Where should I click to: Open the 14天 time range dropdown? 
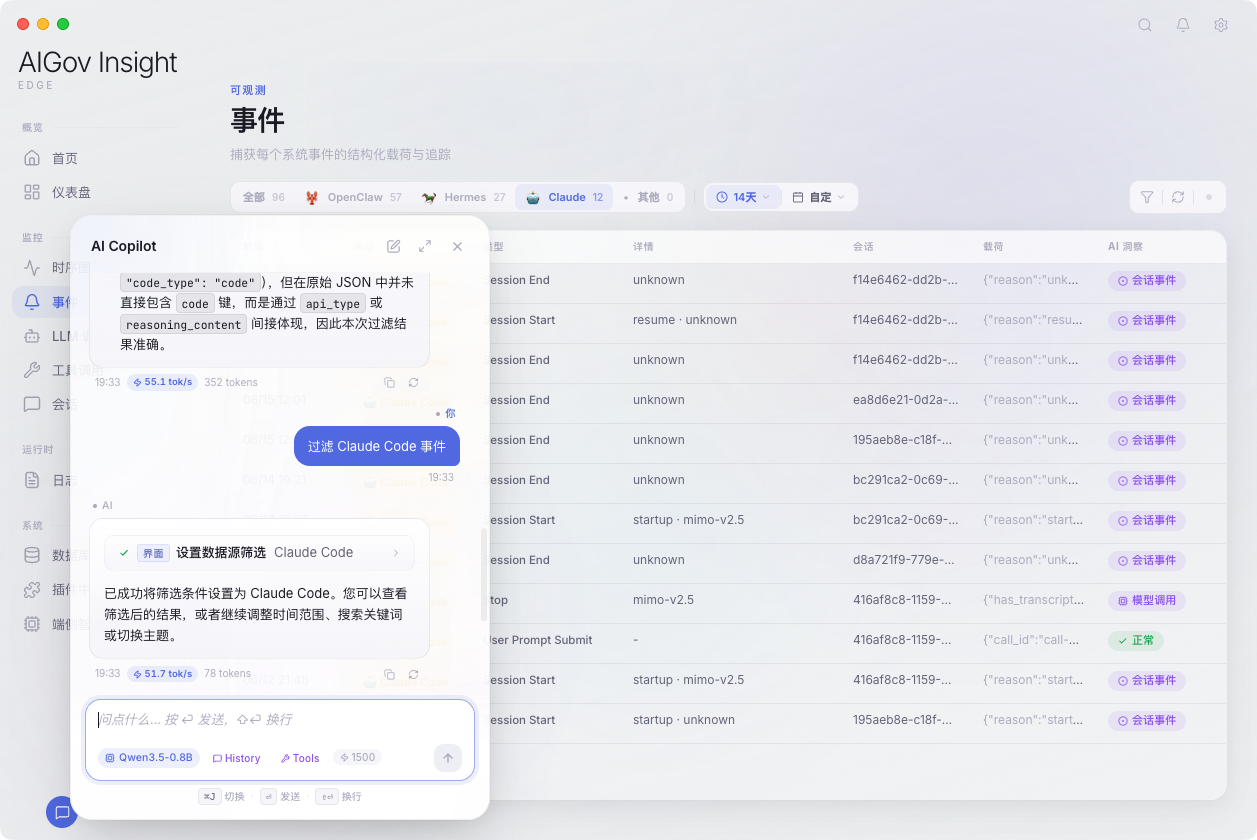pyautogui.click(x=743, y=197)
